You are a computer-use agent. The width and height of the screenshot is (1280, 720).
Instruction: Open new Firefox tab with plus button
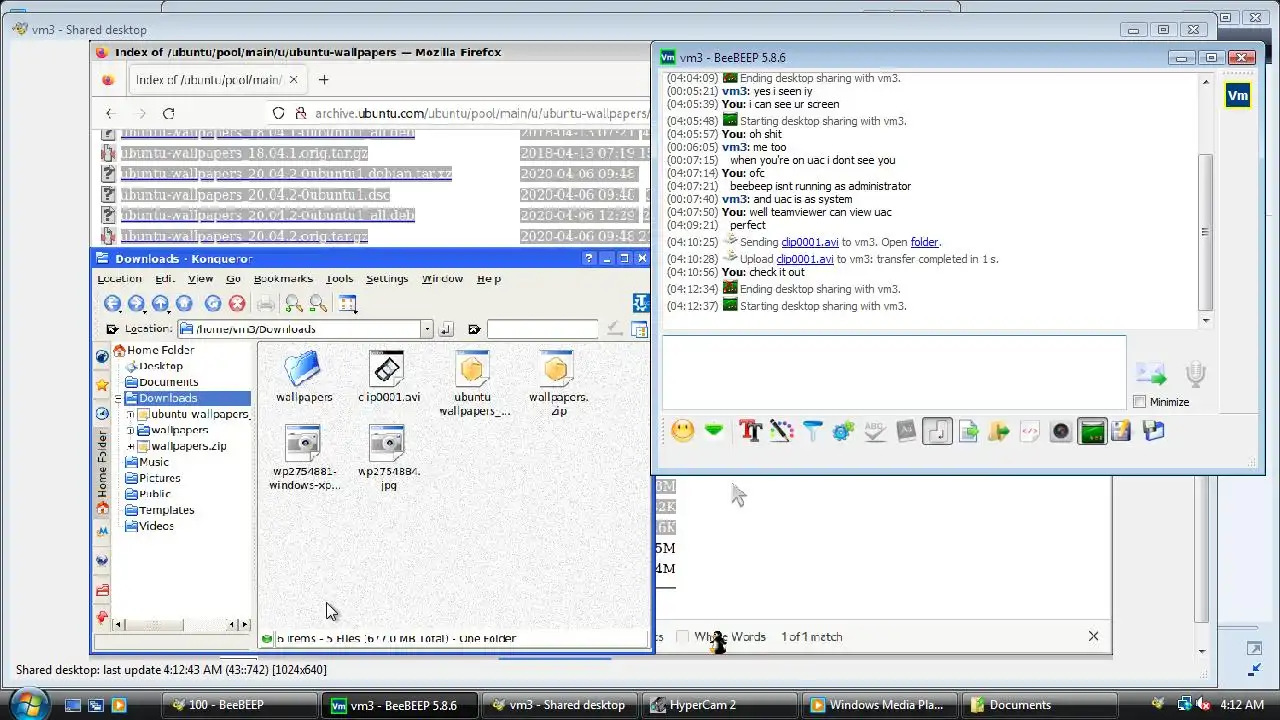click(323, 80)
